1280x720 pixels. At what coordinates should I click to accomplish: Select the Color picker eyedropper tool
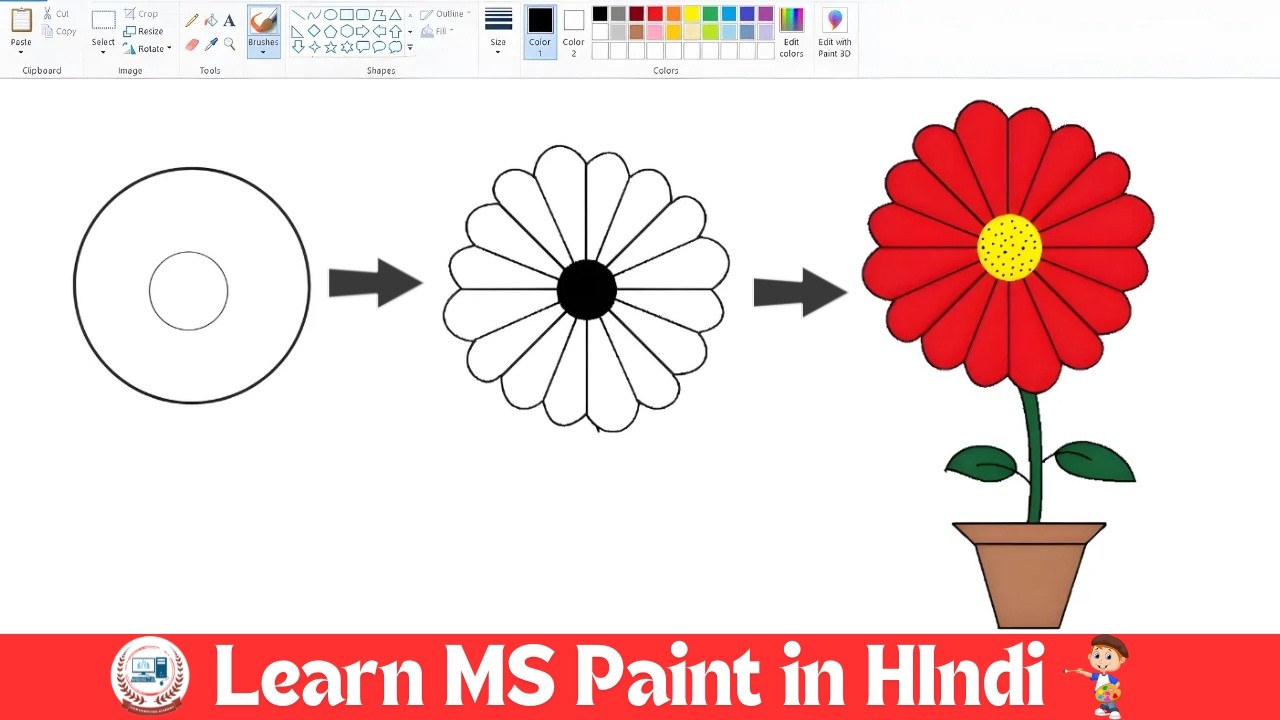tap(211, 44)
